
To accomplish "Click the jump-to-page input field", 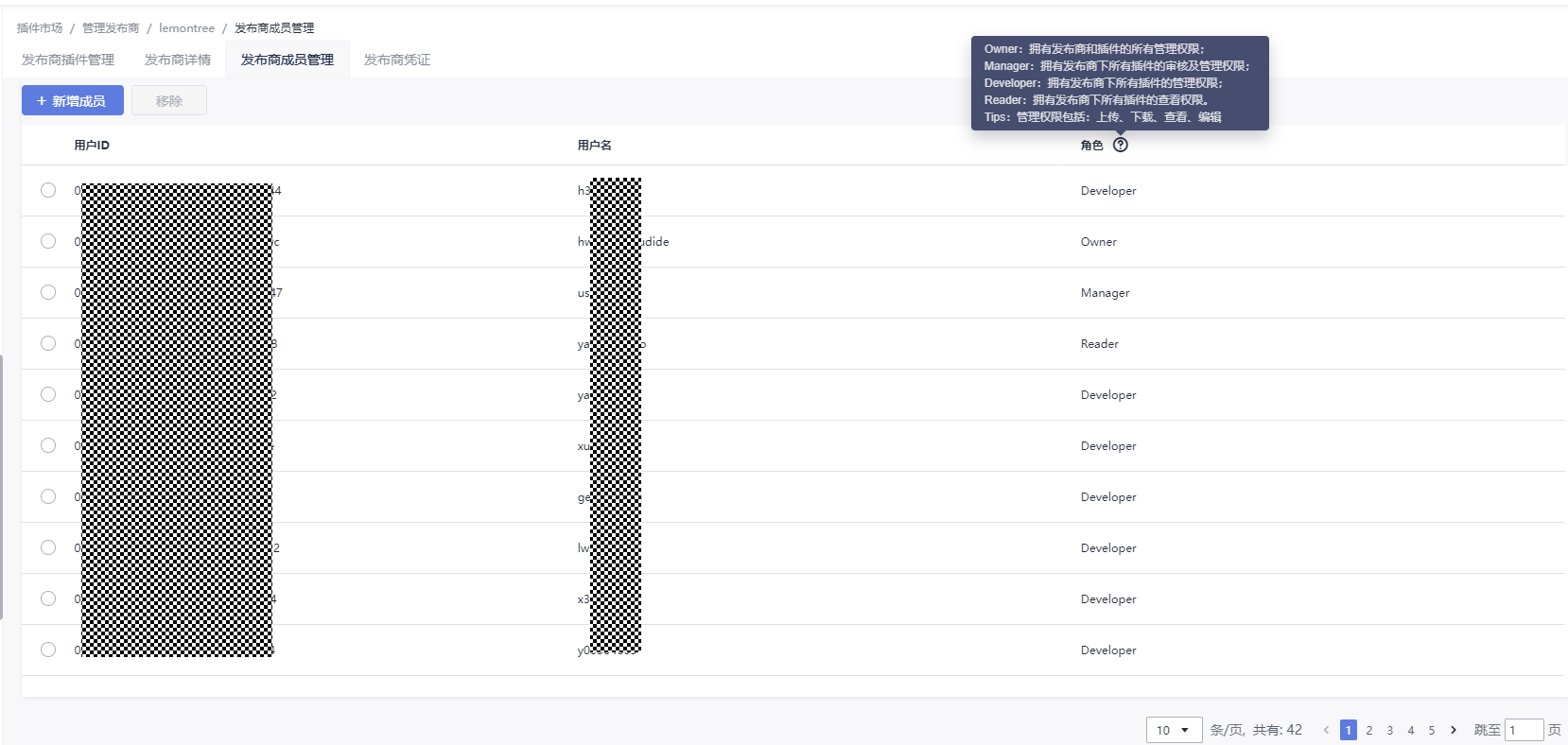I will pos(1524,730).
